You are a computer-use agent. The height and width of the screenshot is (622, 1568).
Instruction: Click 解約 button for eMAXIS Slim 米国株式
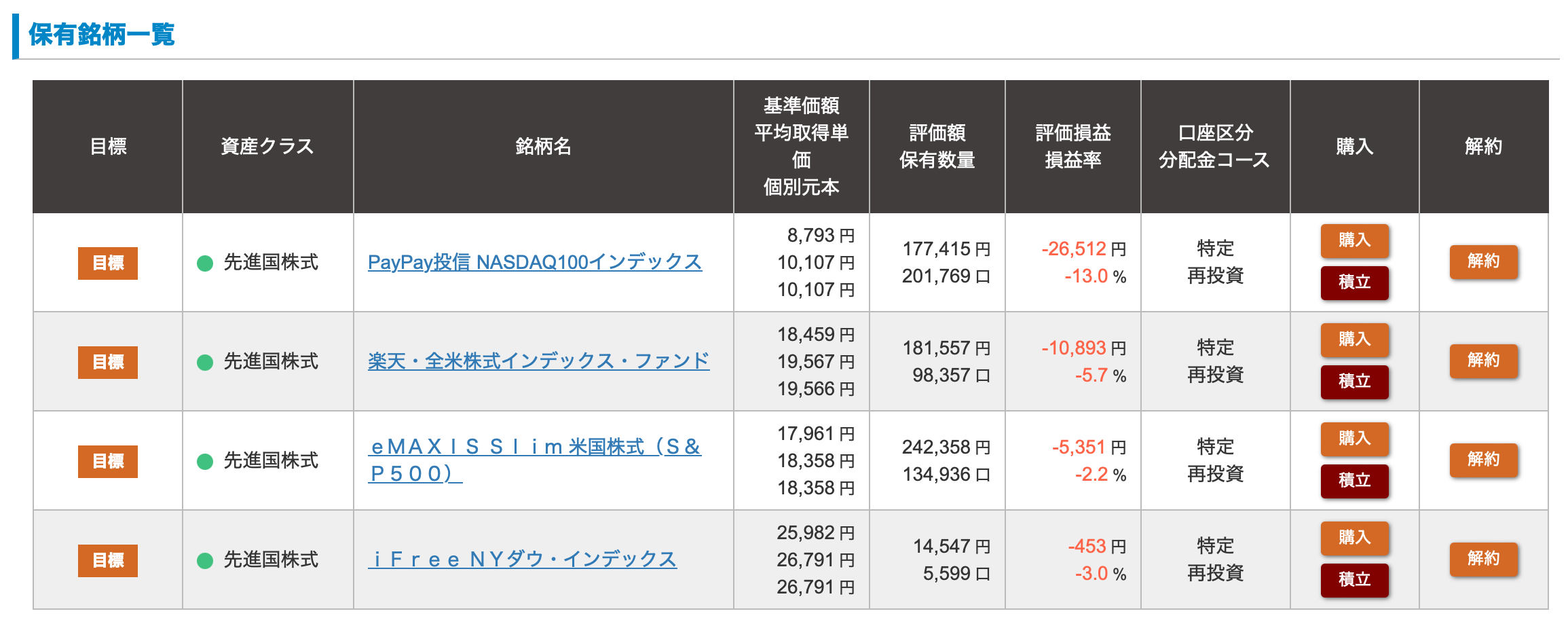(x=1483, y=460)
